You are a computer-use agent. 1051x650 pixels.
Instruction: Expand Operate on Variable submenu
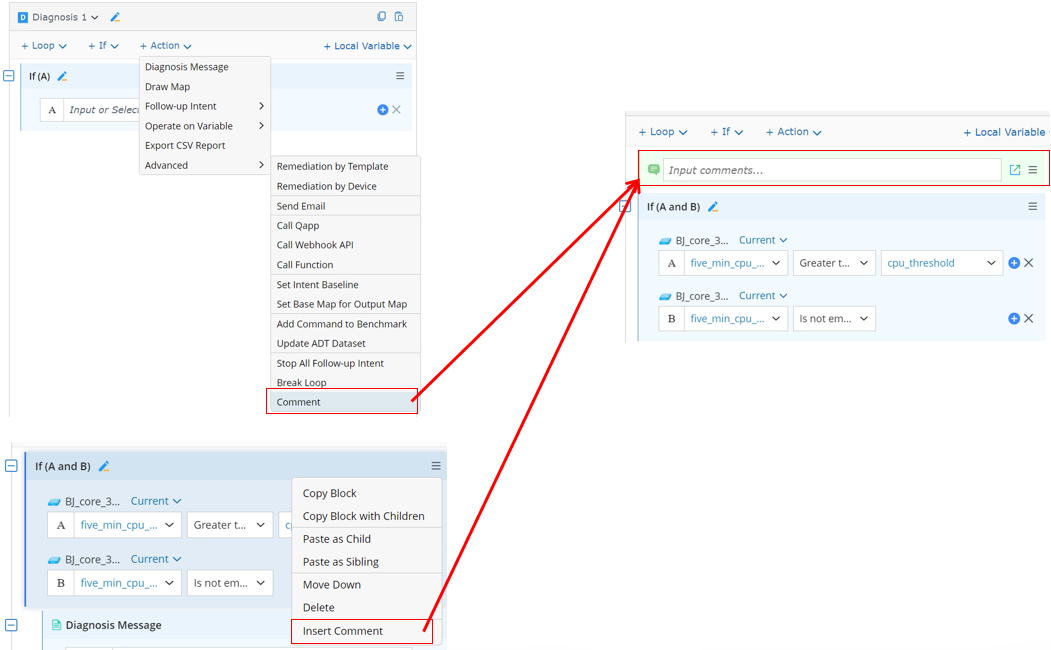[204, 126]
